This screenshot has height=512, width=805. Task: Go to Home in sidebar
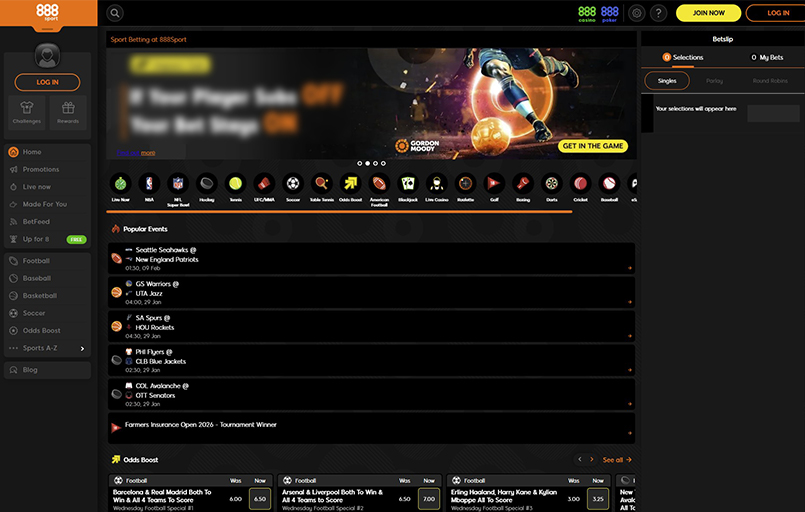click(x=47, y=152)
